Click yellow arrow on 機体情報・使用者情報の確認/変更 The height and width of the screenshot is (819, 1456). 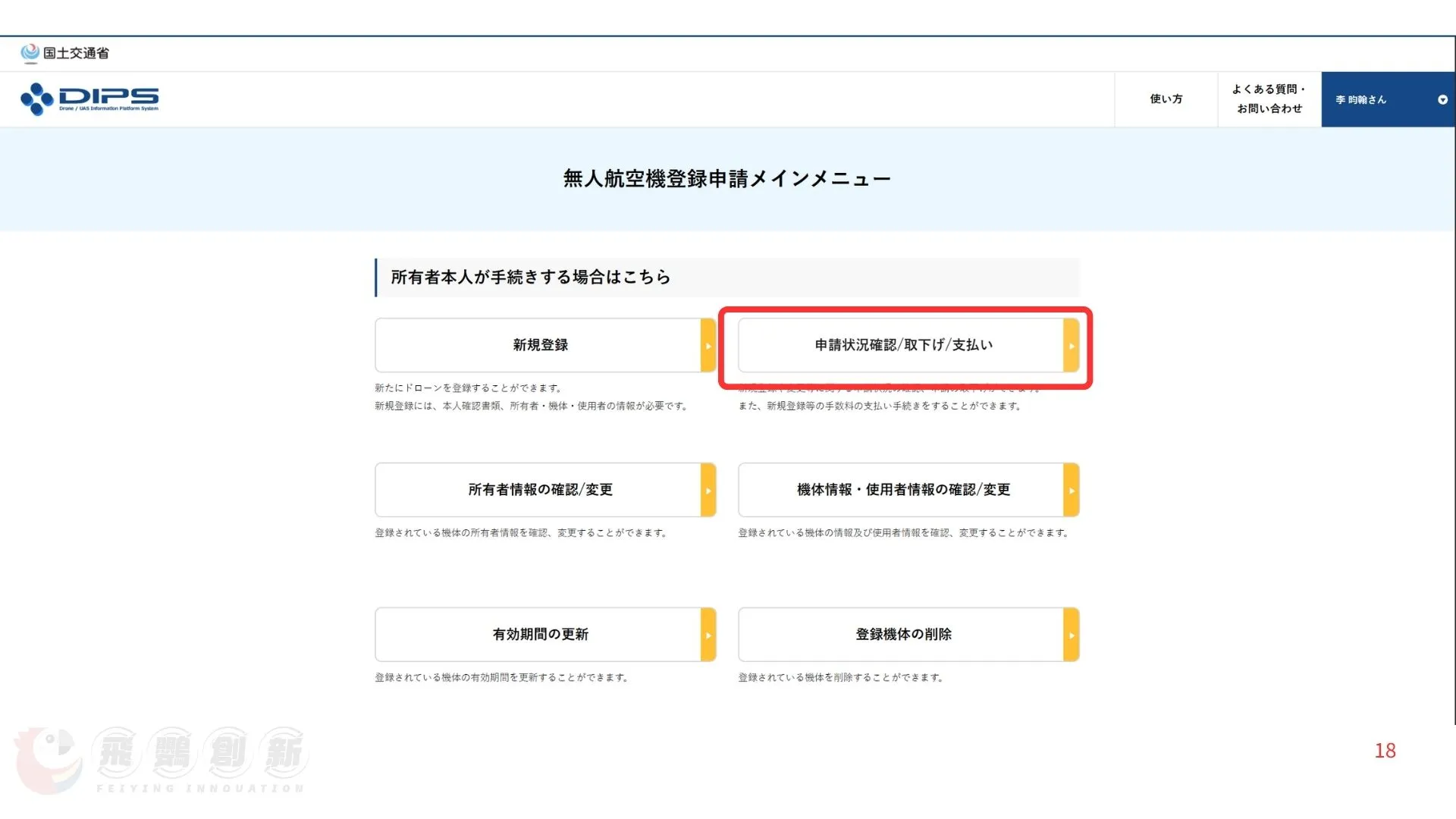click(1071, 491)
